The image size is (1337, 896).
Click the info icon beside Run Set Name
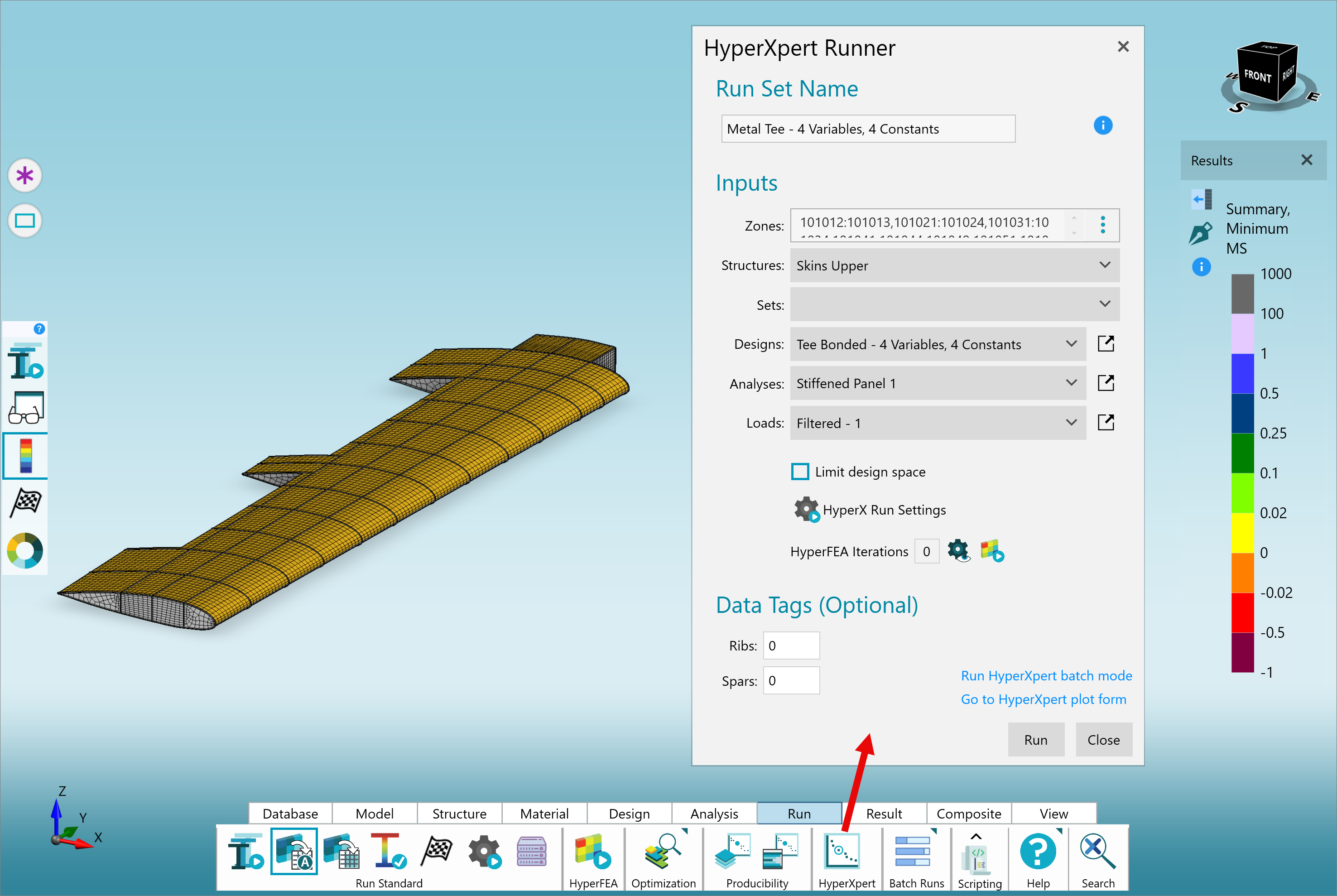(x=1103, y=125)
